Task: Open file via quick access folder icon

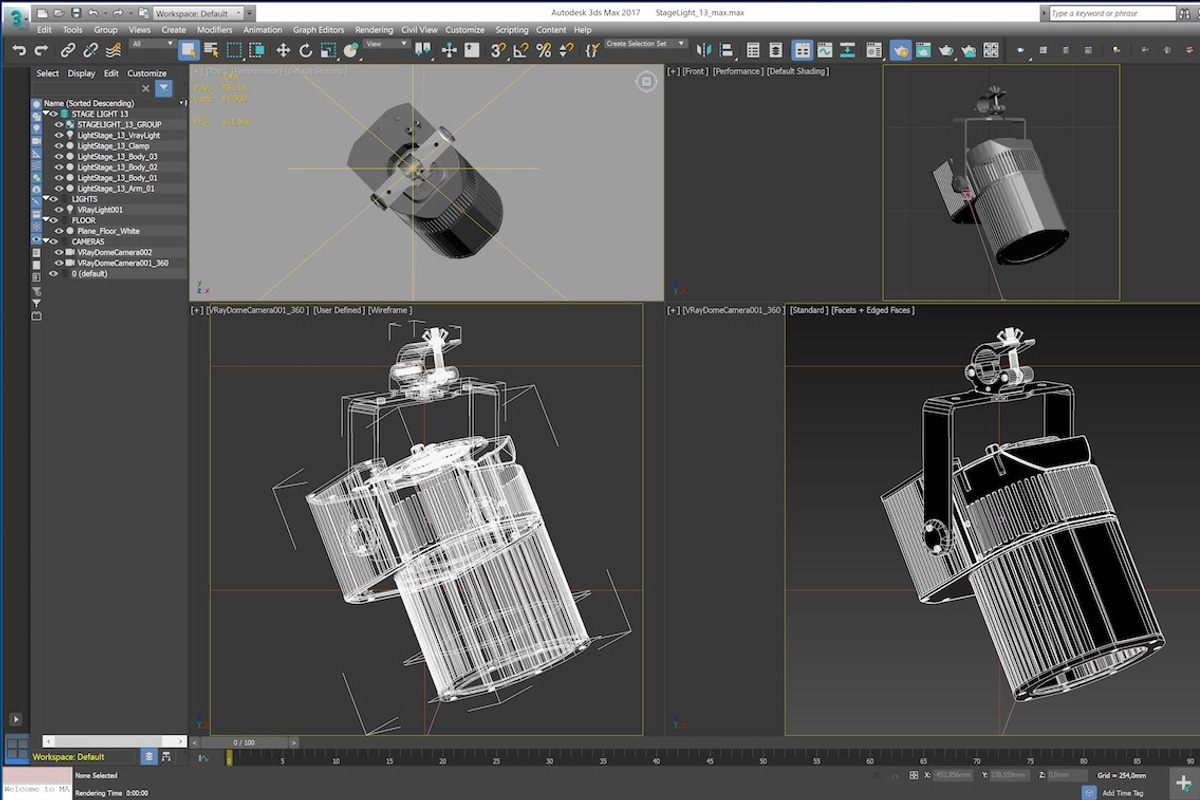Action: [59, 13]
